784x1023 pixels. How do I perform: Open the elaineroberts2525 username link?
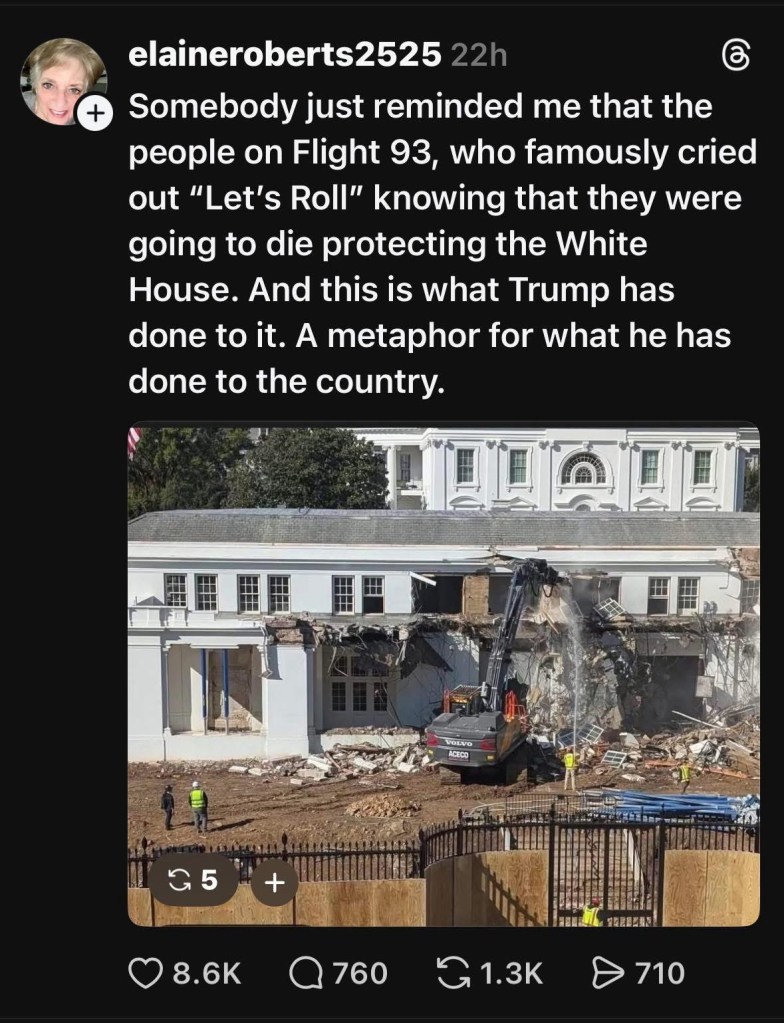tap(285, 55)
